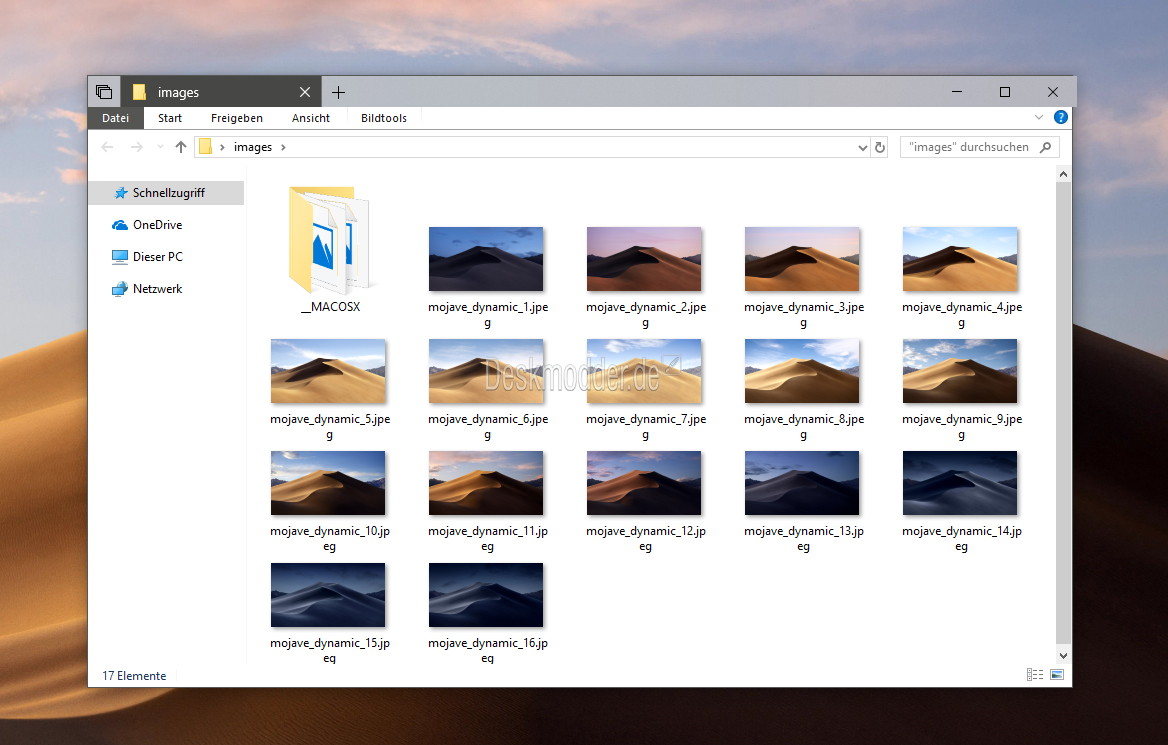This screenshot has height=745, width=1168.
Task: Expand the ribbon with the chevron
Action: click(x=1039, y=118)
